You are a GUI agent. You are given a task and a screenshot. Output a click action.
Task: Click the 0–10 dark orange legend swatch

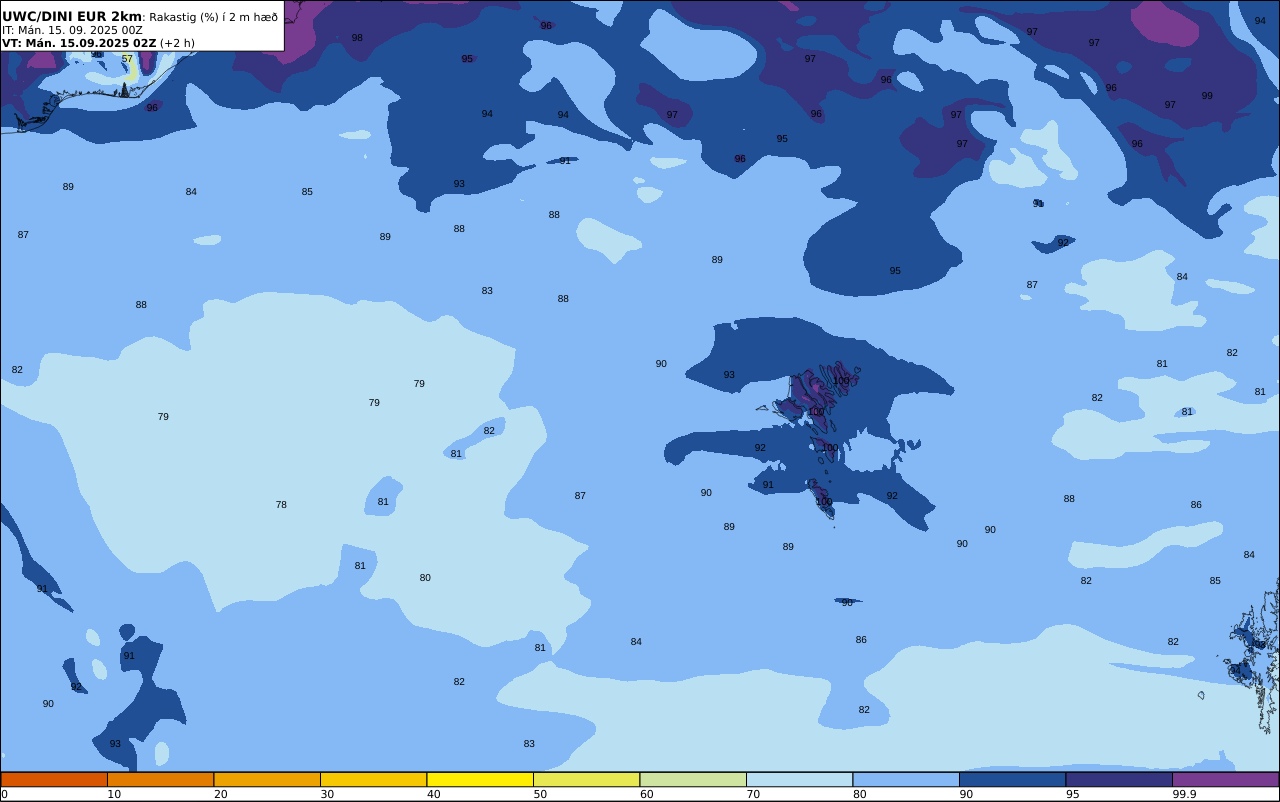[x=54, y=779]
